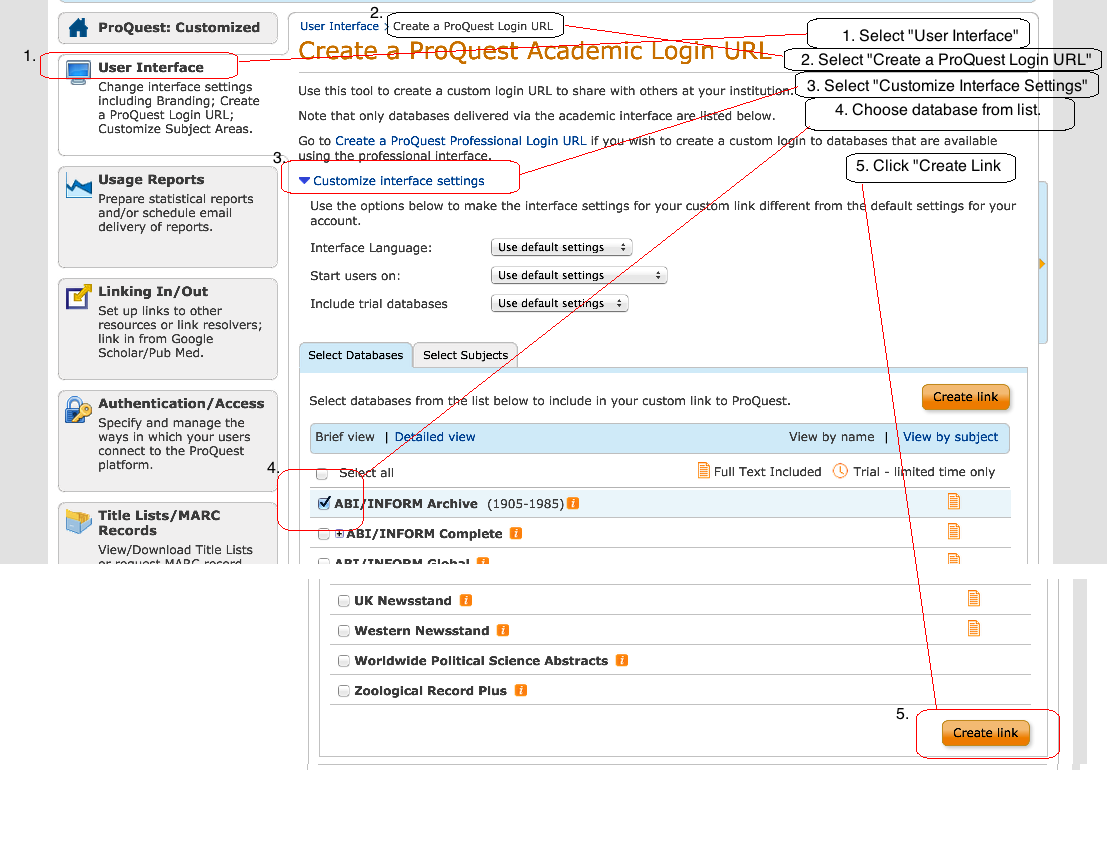Click the Title Lists/MARC Records folder icon
1107x846 pixels.
click(78, 521)
